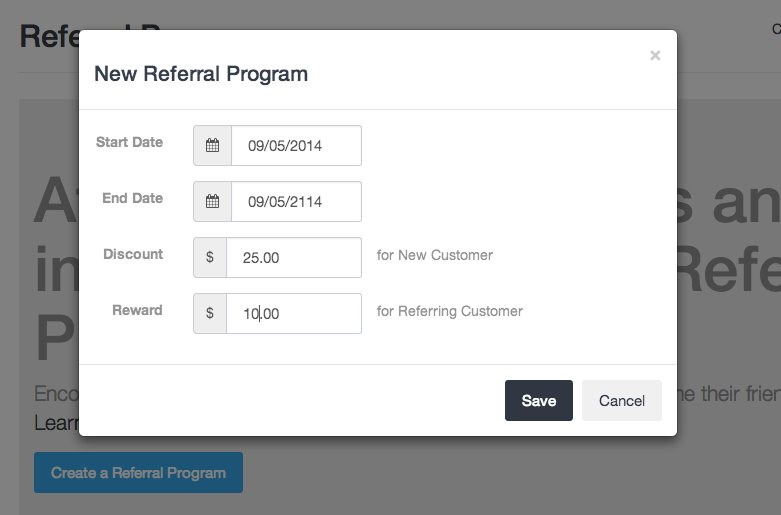Open the End Date calendar icon
This screenshot has width=781, height=515.
pyautogui.click(x=213, y=201)
